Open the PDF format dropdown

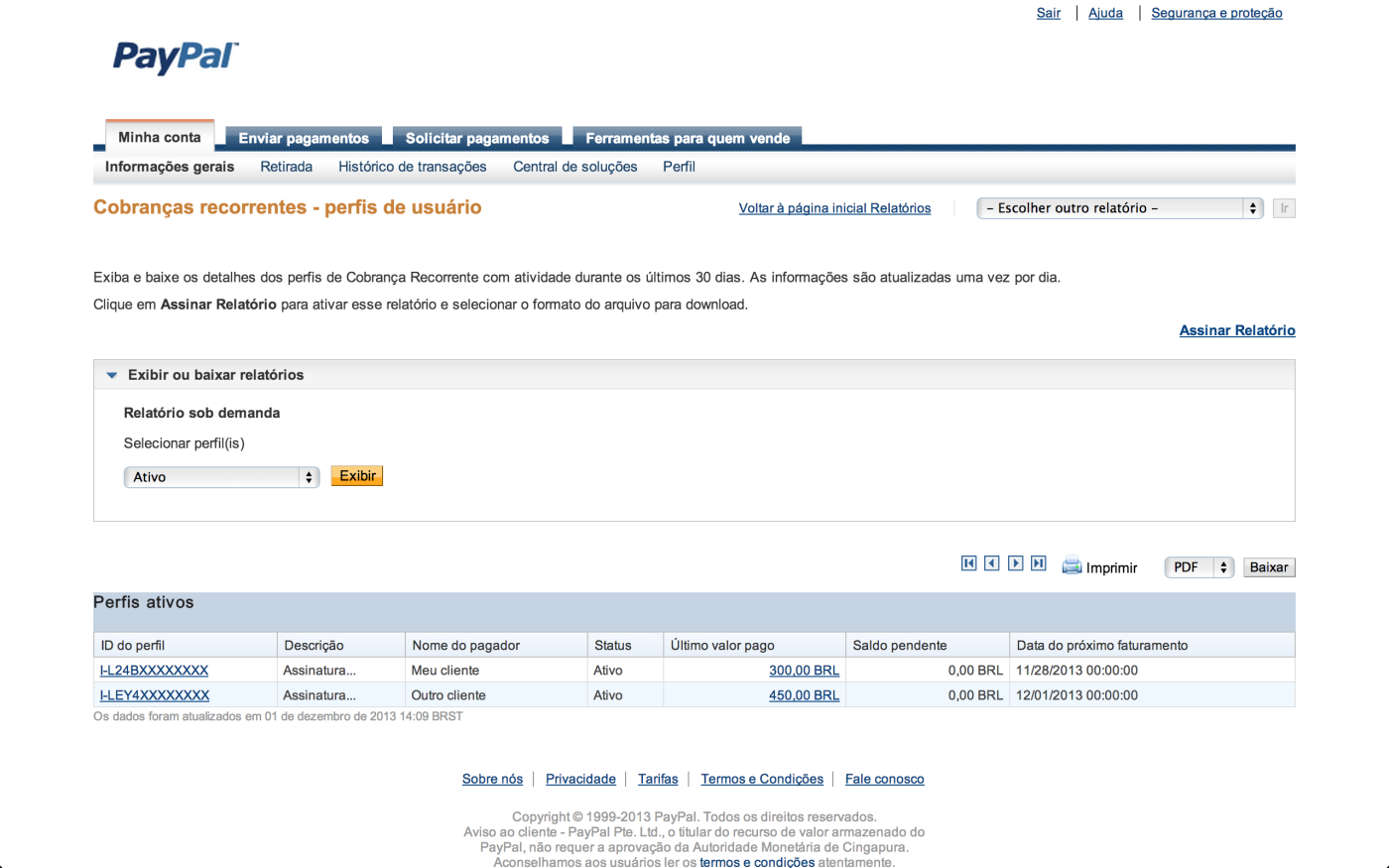tap(1200, 567)
